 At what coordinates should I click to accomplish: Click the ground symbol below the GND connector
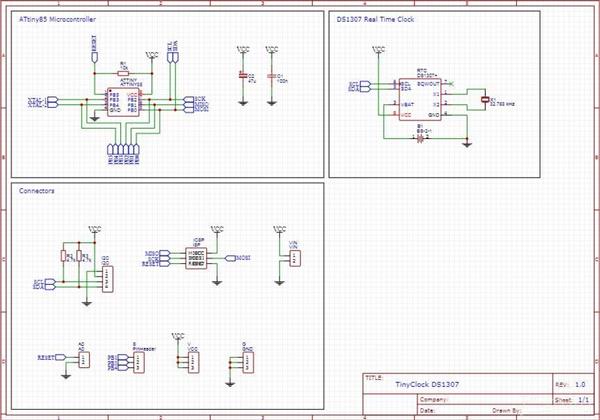point(230,384)
